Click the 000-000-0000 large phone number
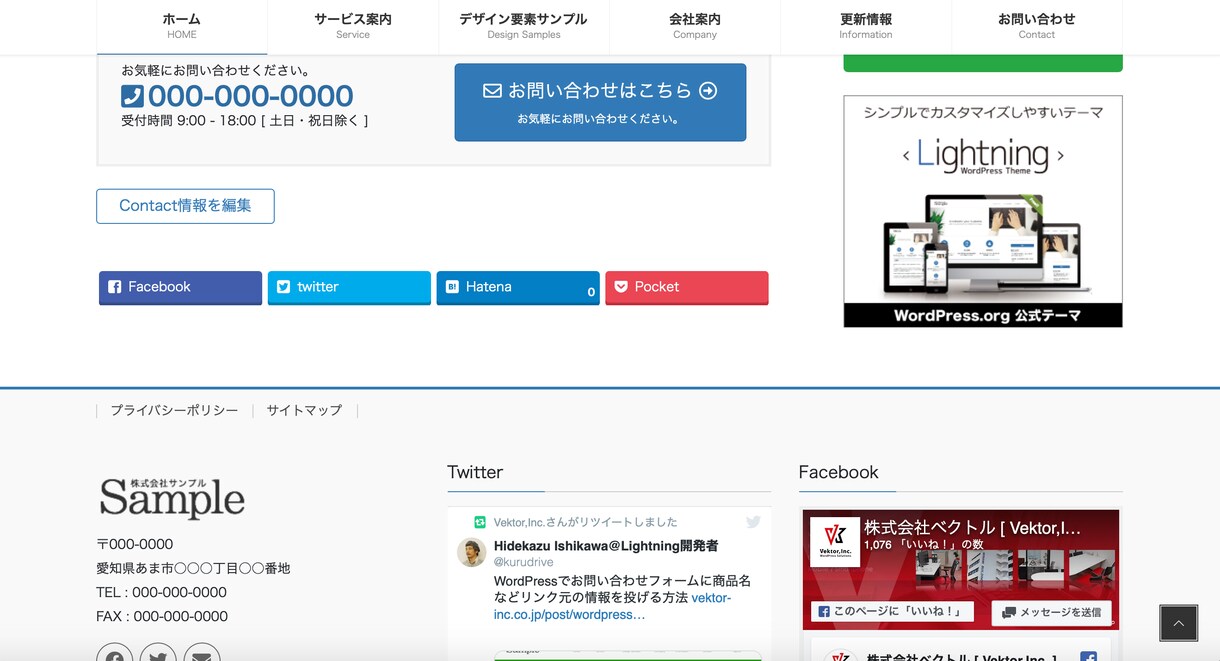This screenshot has width=1220, height=661. tap(250, 96)
